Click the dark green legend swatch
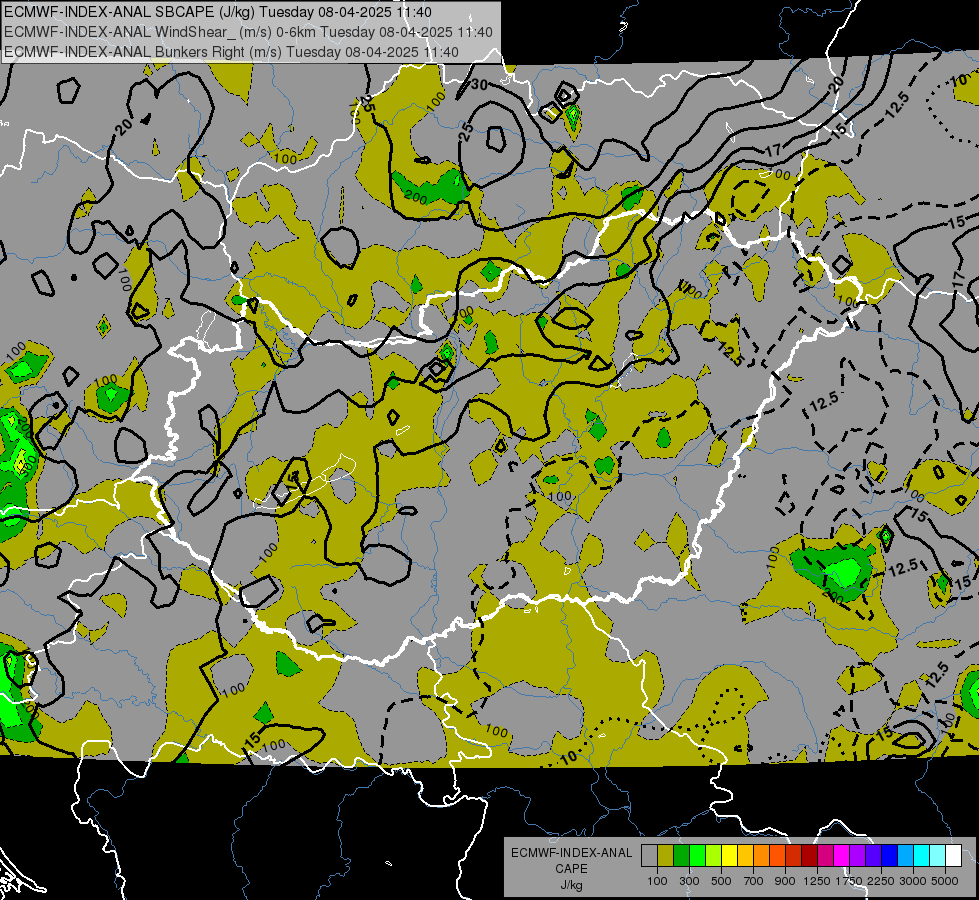This screenshot has width=979, height=900. point(681,855)
